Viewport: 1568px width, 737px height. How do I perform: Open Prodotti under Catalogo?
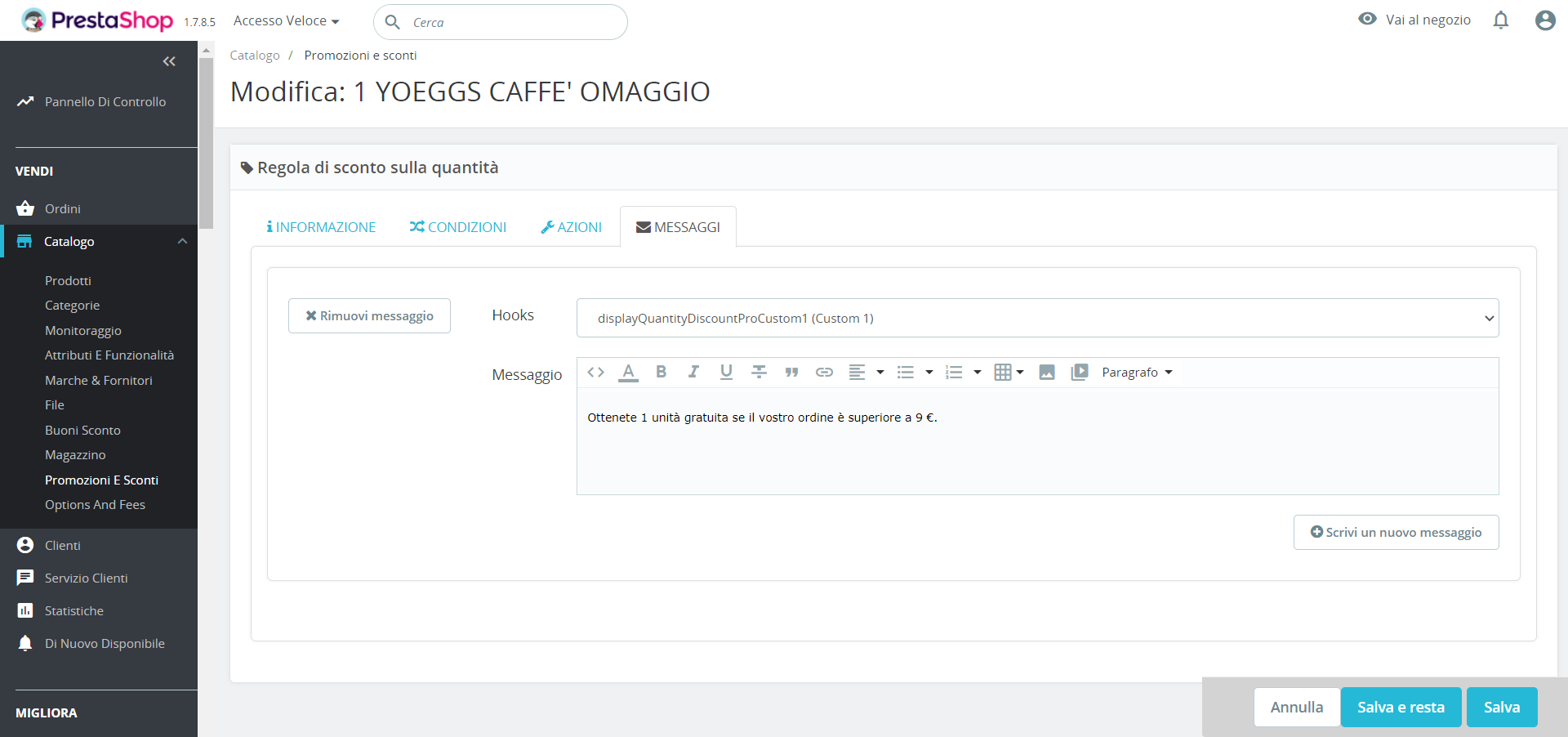68,281
